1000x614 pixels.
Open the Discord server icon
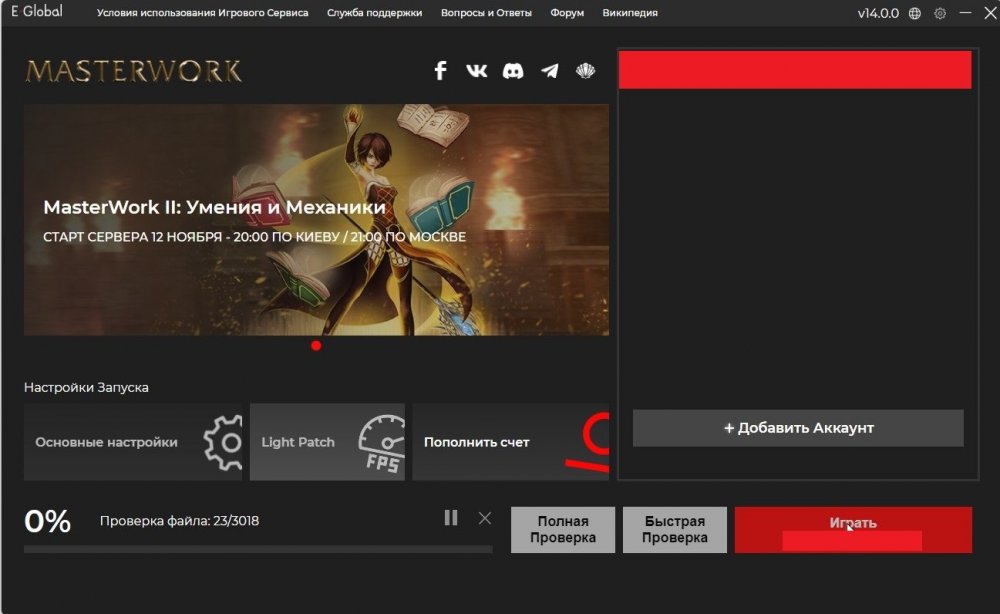(513, 71)
